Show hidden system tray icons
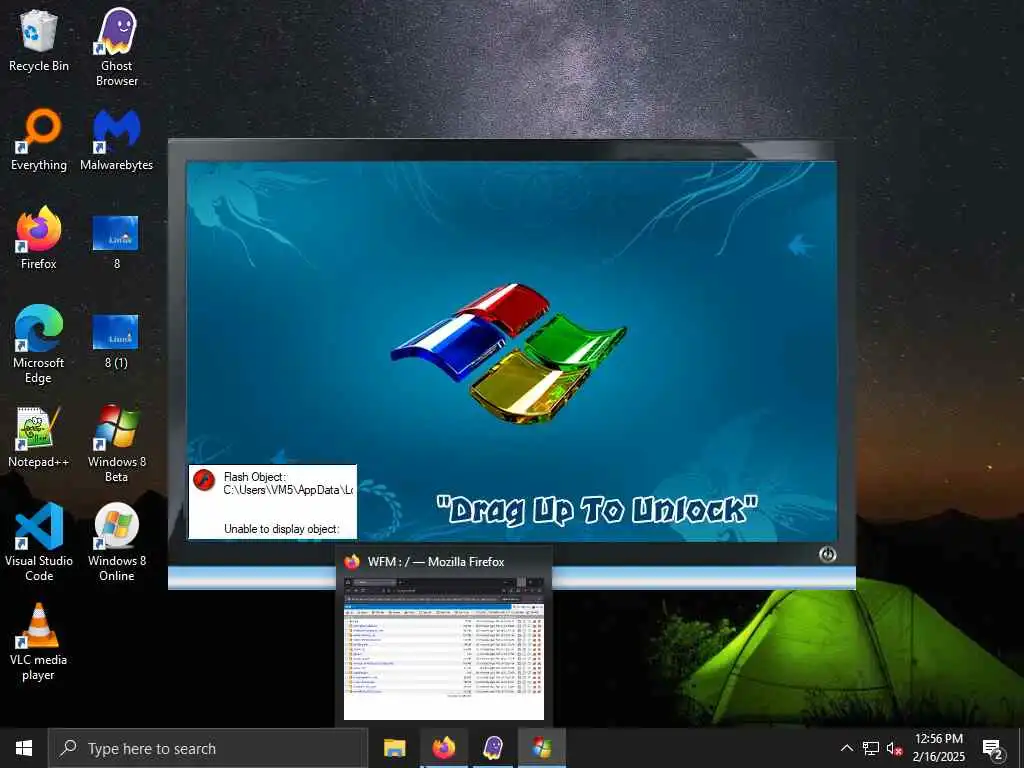This screenshot has height=768, width=1024. (x=846, y=748)
